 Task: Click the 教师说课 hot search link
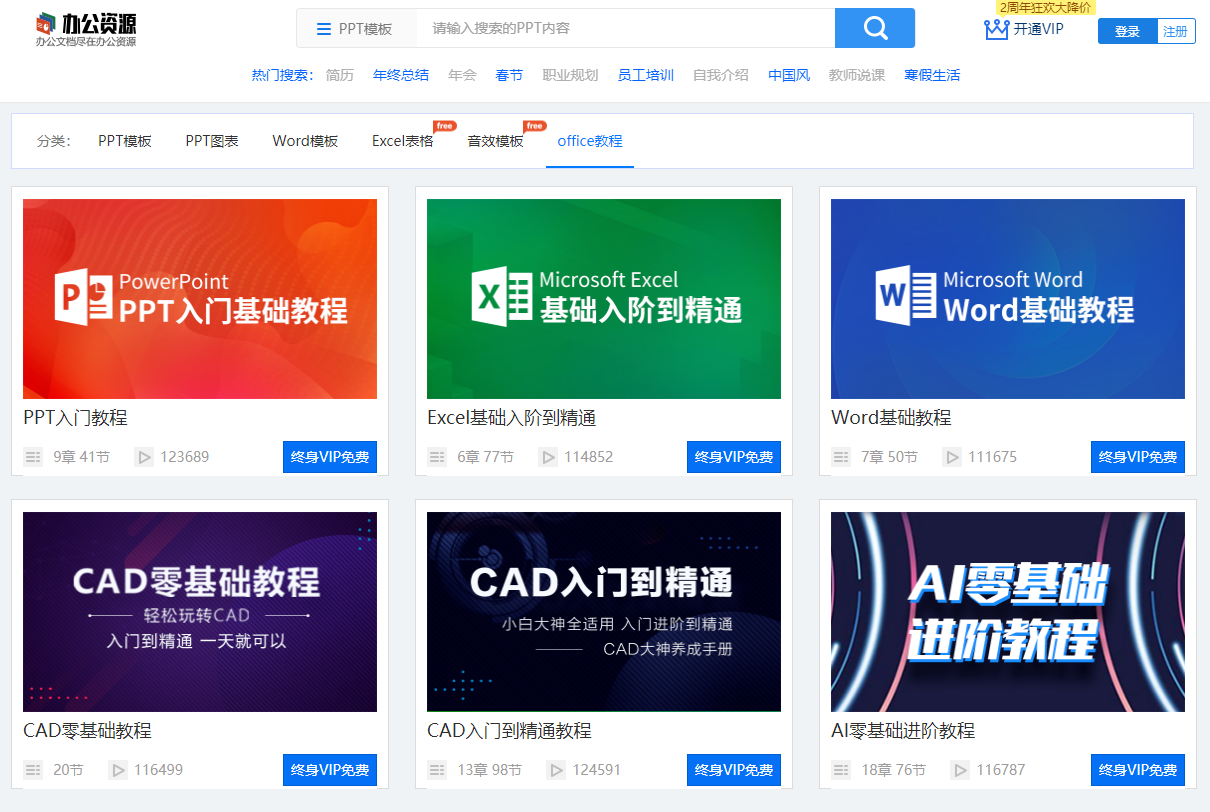point(857,75)
